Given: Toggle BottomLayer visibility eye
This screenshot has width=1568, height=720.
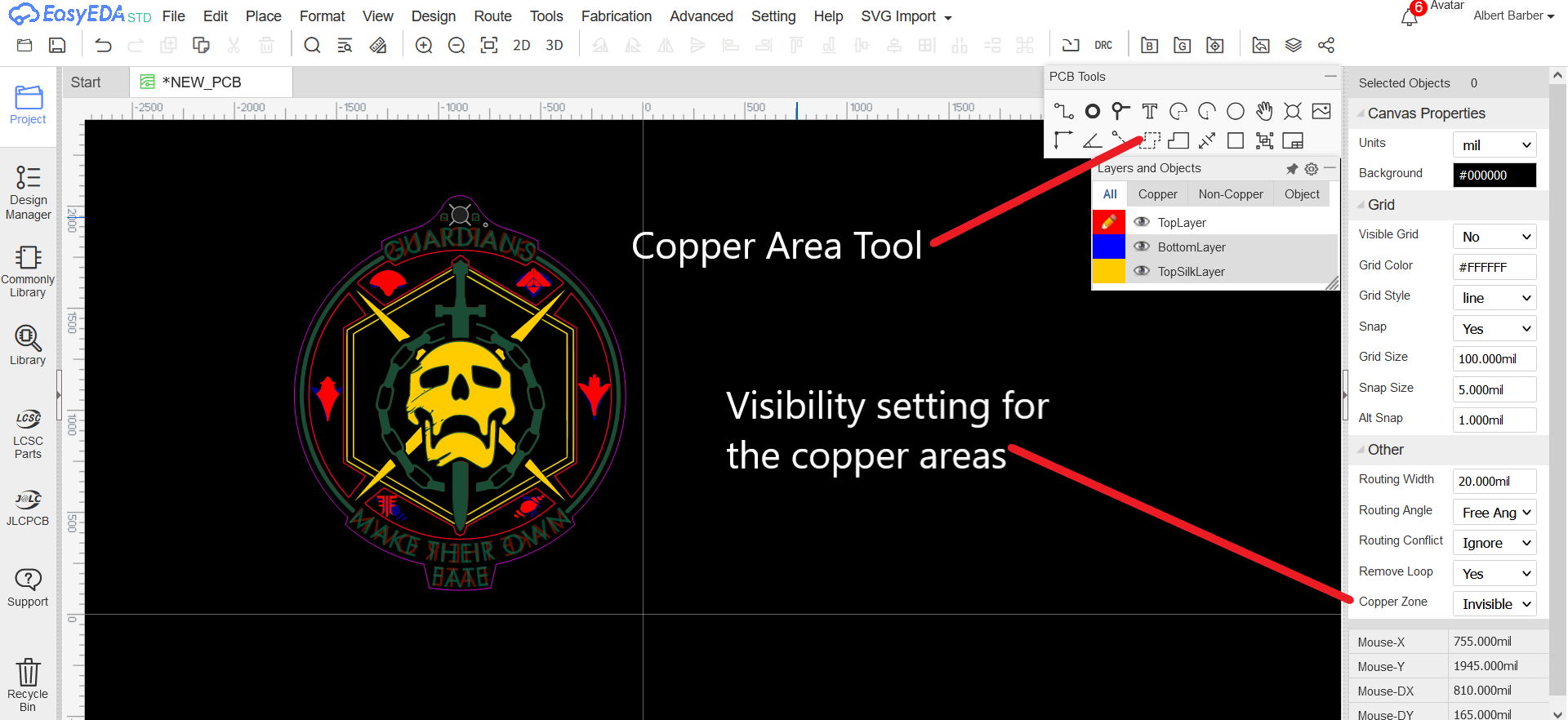Looking at the screenshot, I should point(1142,247).
